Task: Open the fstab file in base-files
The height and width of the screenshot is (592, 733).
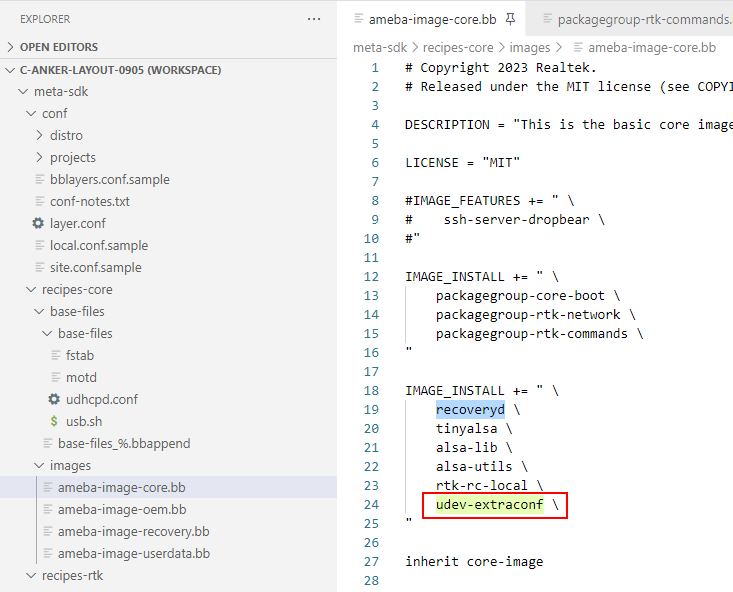Action: click(80, 355)
